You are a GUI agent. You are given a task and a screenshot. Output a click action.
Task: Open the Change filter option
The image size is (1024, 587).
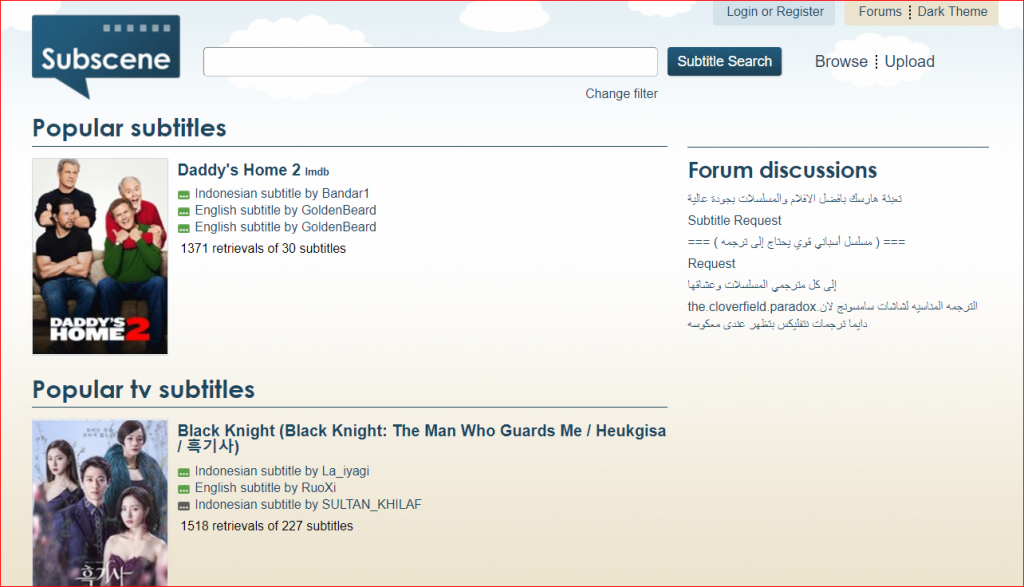(x=621, y=94)
